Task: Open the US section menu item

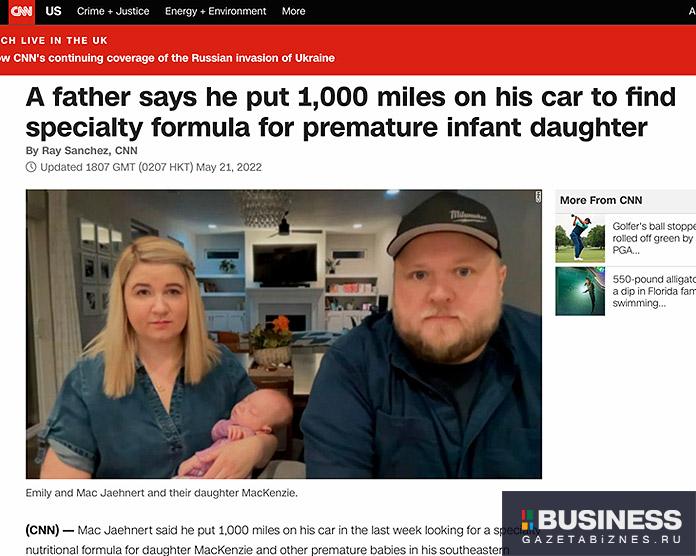Action: 53,11
